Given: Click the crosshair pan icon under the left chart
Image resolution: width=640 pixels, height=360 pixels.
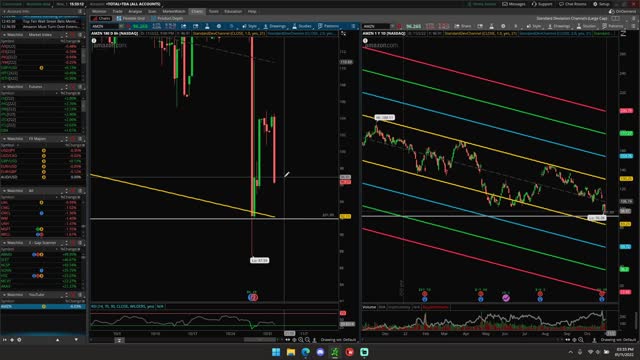Looking at the screenshot, I should (x=294, y=340).
